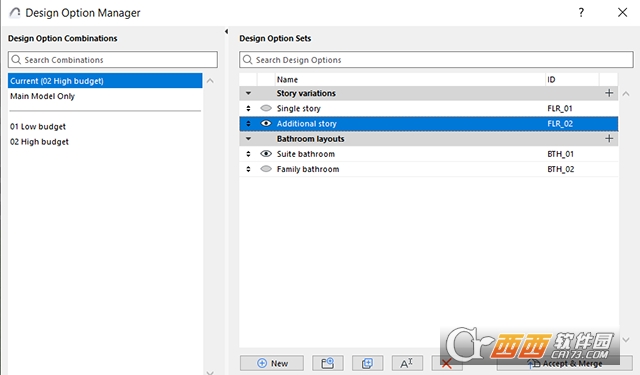Click the Search Combinations field

click(113, 60)
